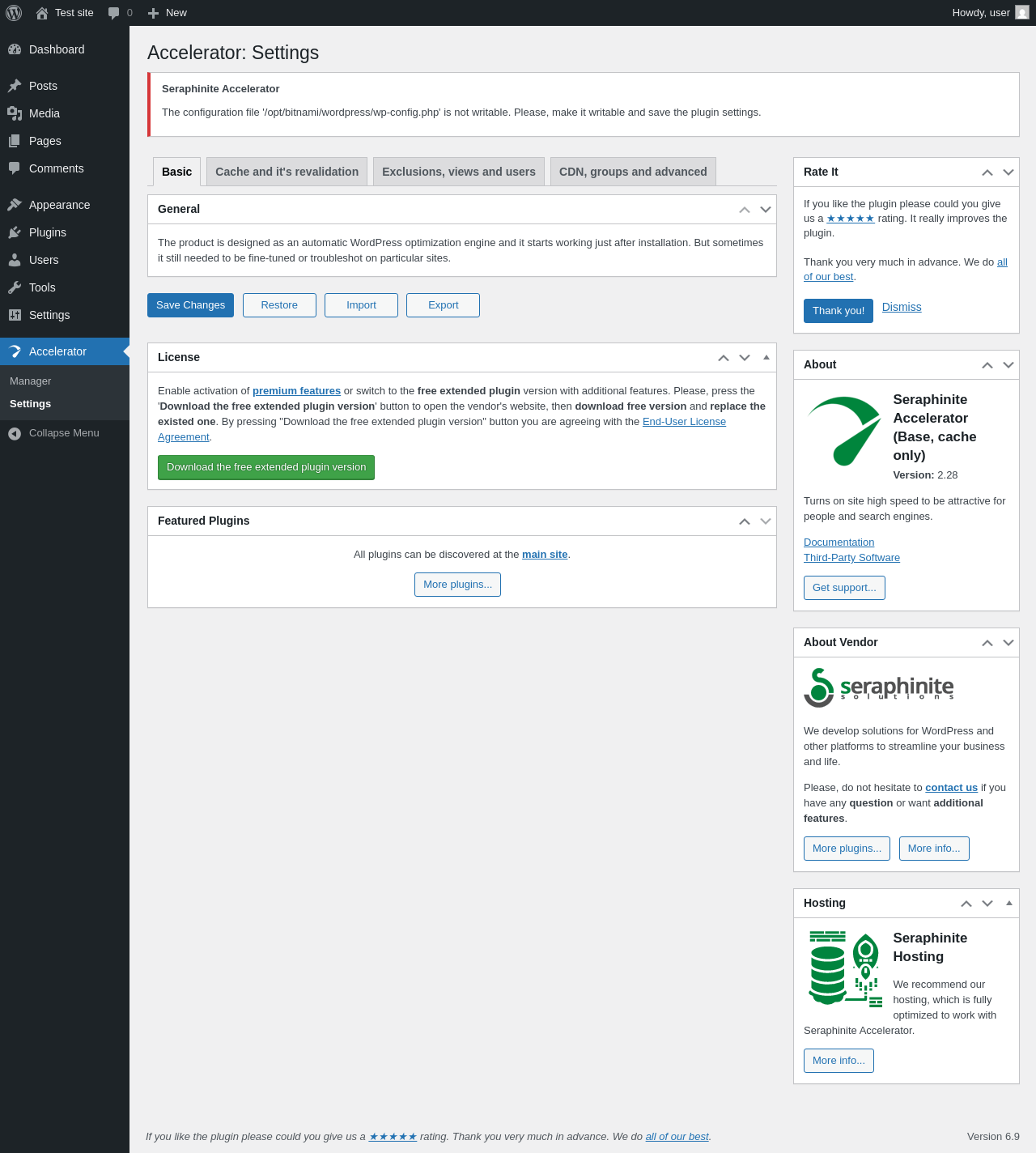This screenshot has height=1153, width=1036.
Task: Click the Settings sliders icon in sidebar
Action: pyautogui.click(x=15, y=315)
